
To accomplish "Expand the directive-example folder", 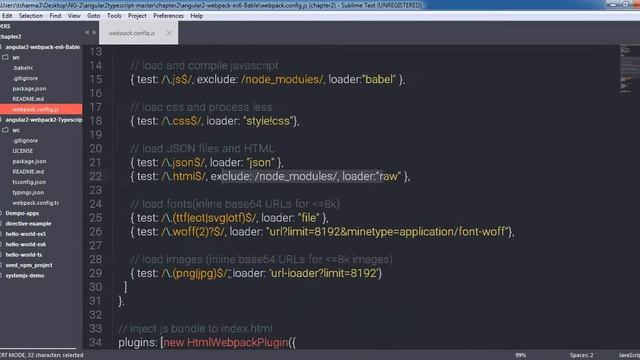I will pos(28,224).
